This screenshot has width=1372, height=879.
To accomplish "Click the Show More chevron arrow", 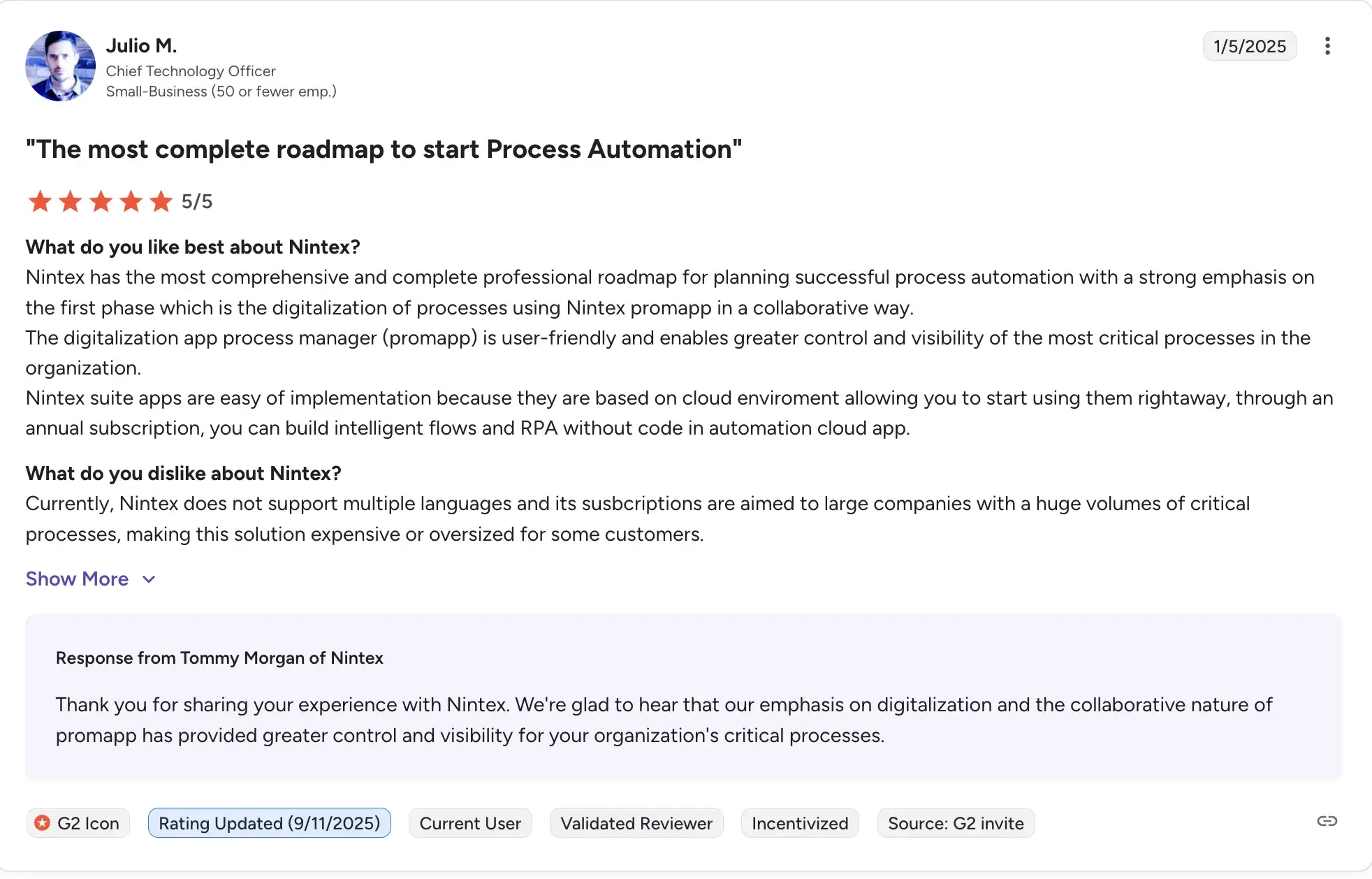I will pyautogui.click(x=148, y=580).
